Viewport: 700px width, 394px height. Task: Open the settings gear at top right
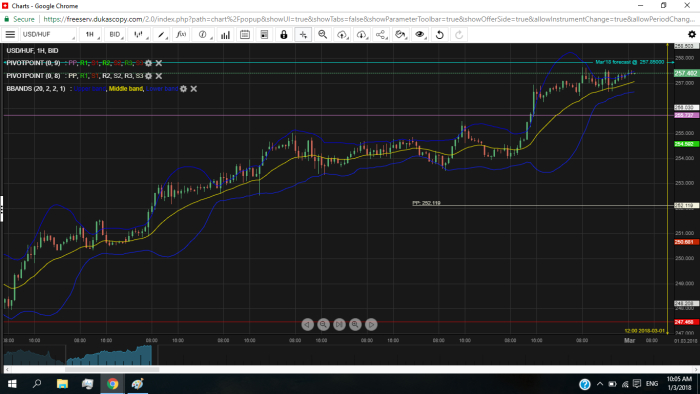coord(692,34)
